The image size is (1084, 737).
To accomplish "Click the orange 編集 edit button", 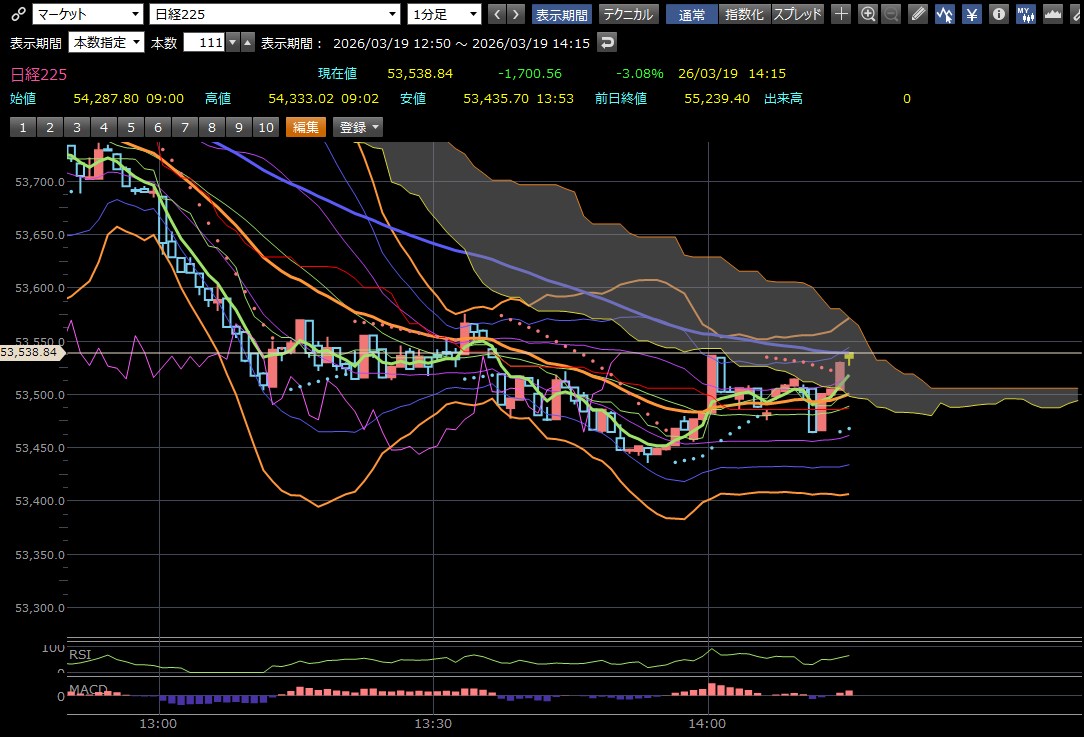I will tap(306, 127).
